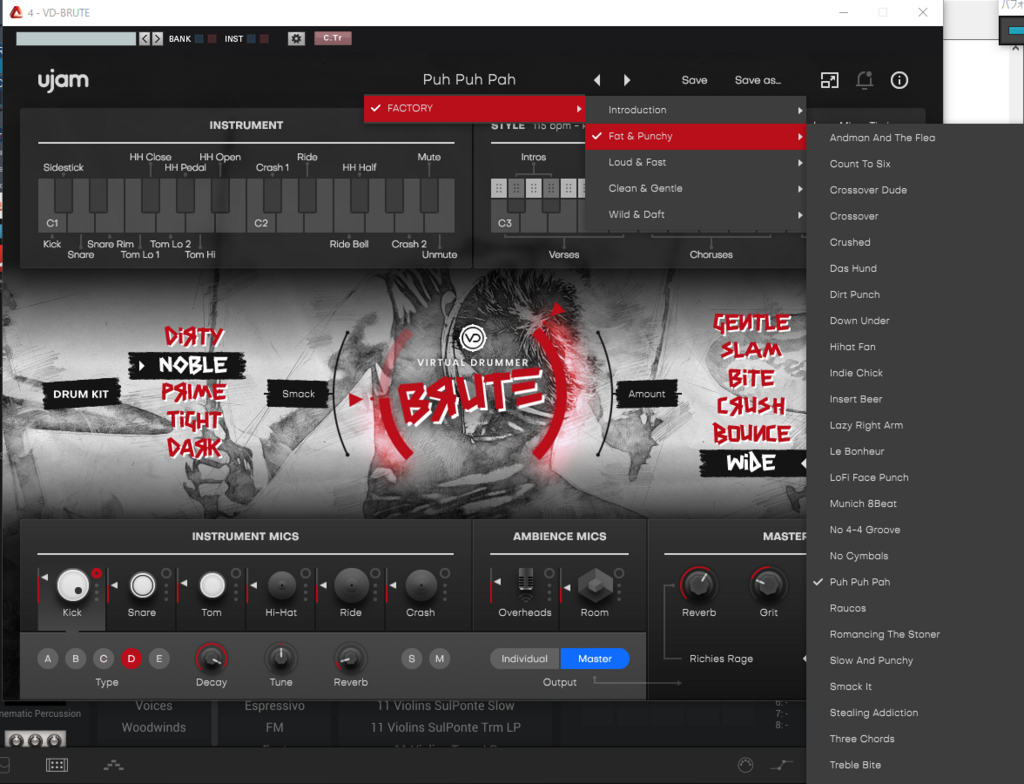Expand the FACTORY preset submenu

click(475, 108)
